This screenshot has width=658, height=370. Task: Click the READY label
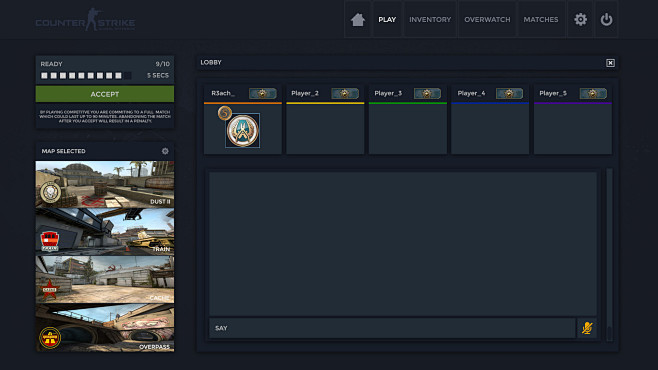click(51, 64)
